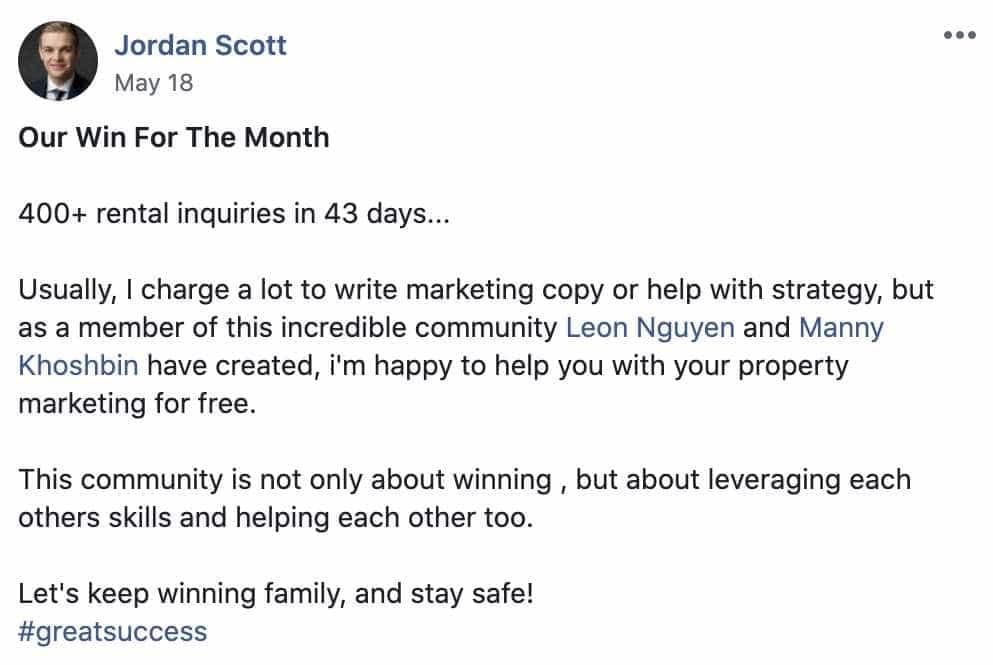Screen dimensions: 993x665
Task: Open the three-dot post options menu
Action: (959, 35)
